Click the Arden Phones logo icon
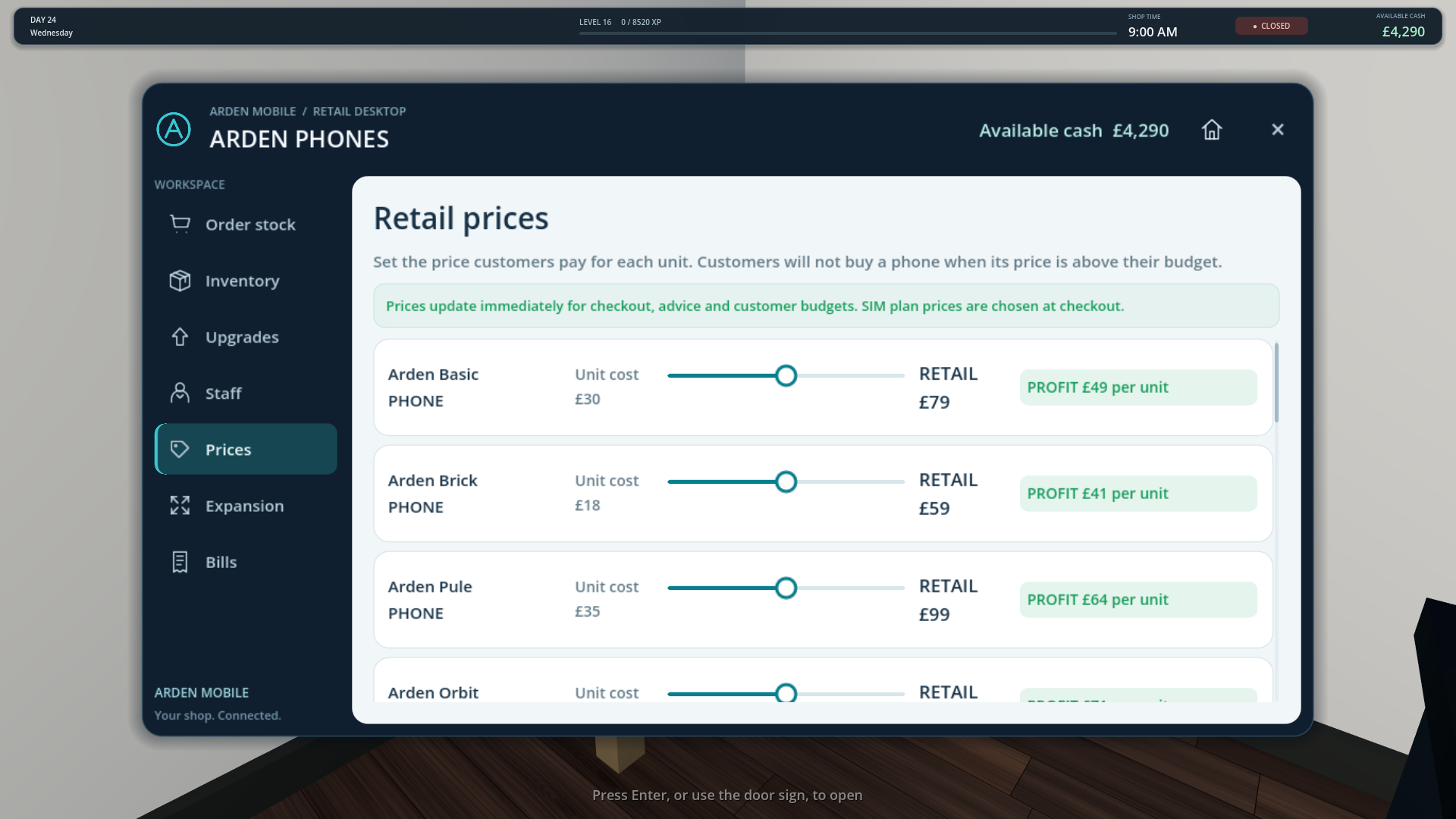Viewport: 1456px width, 819px height. 174,129
